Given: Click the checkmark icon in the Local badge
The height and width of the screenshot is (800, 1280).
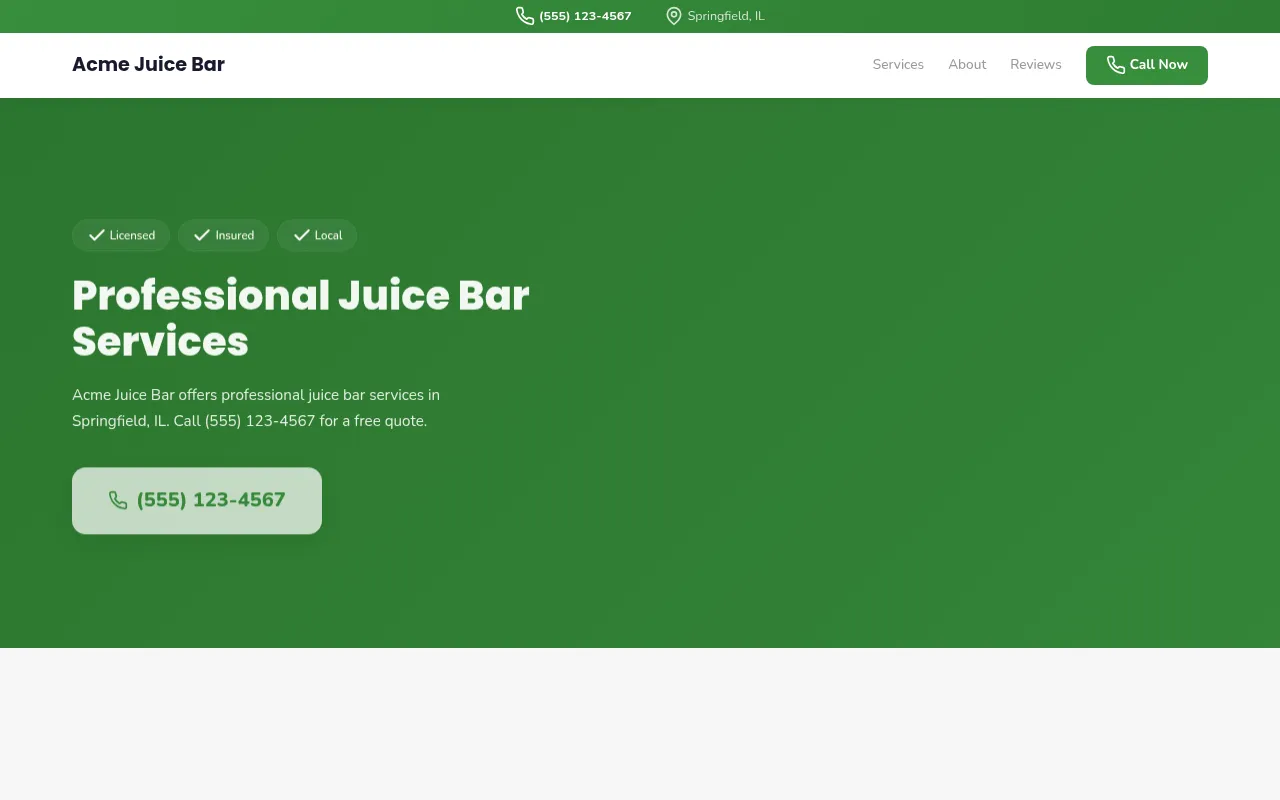Looking at the screenshot, I should coord(302,235).
